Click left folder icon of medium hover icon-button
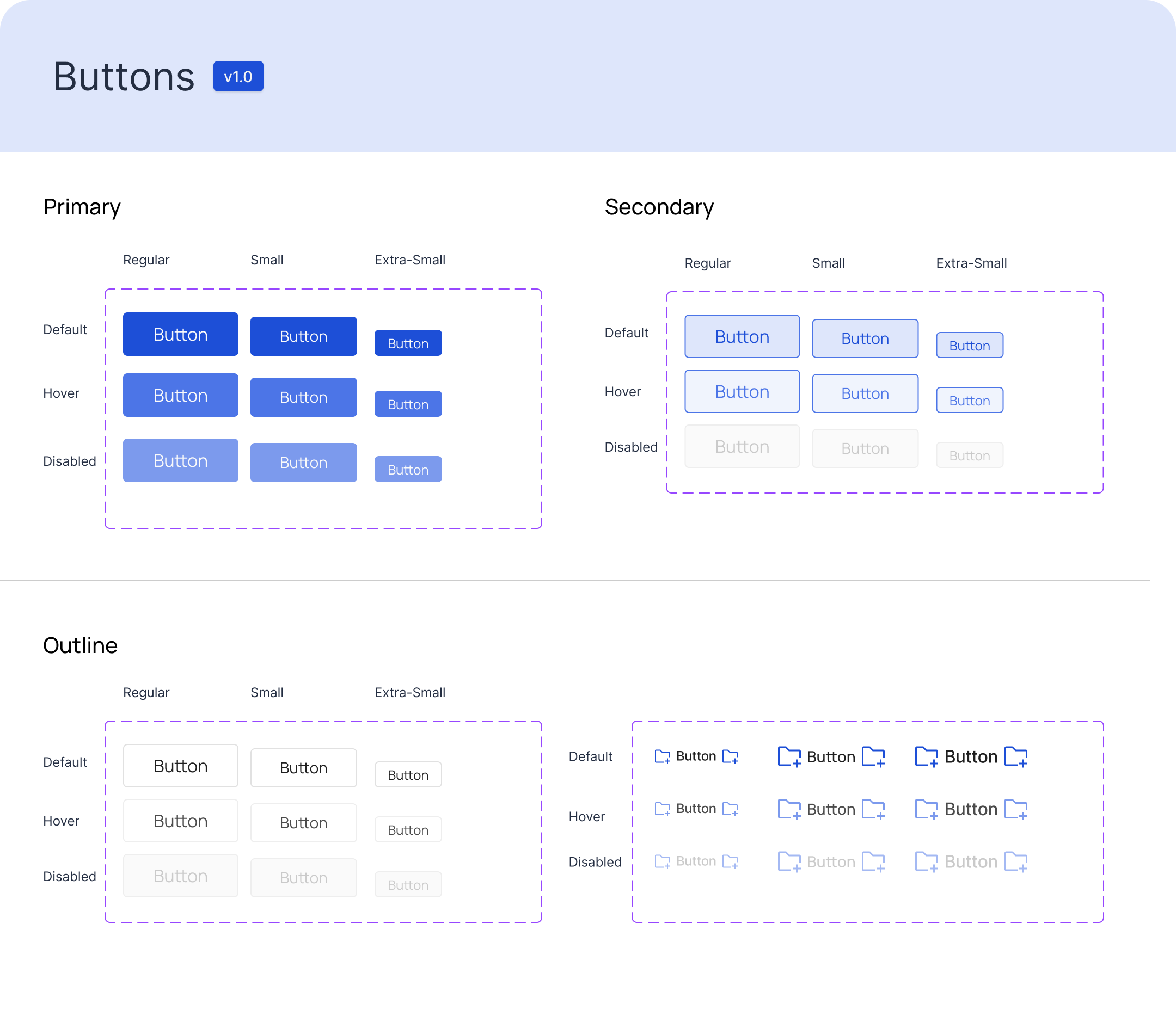Screen dimensions: 1176x1022 pos(789,809)
